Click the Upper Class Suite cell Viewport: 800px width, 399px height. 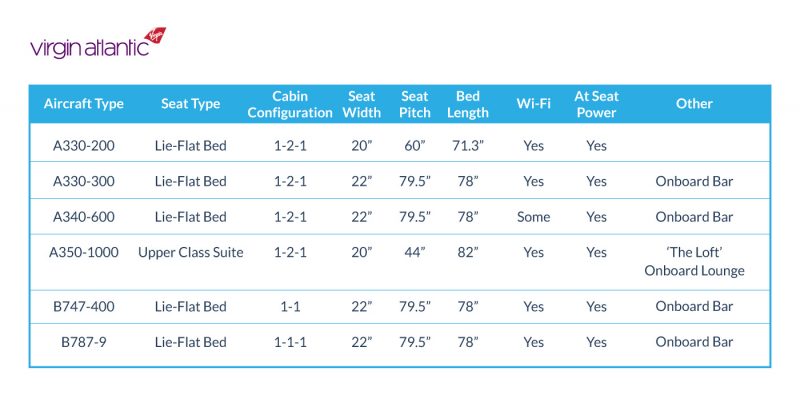190,253
